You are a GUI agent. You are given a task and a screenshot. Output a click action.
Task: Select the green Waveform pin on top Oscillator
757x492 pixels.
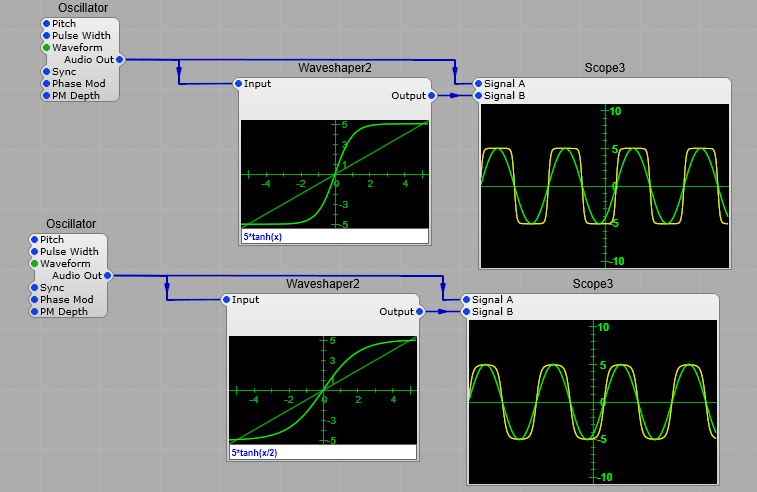46,48
